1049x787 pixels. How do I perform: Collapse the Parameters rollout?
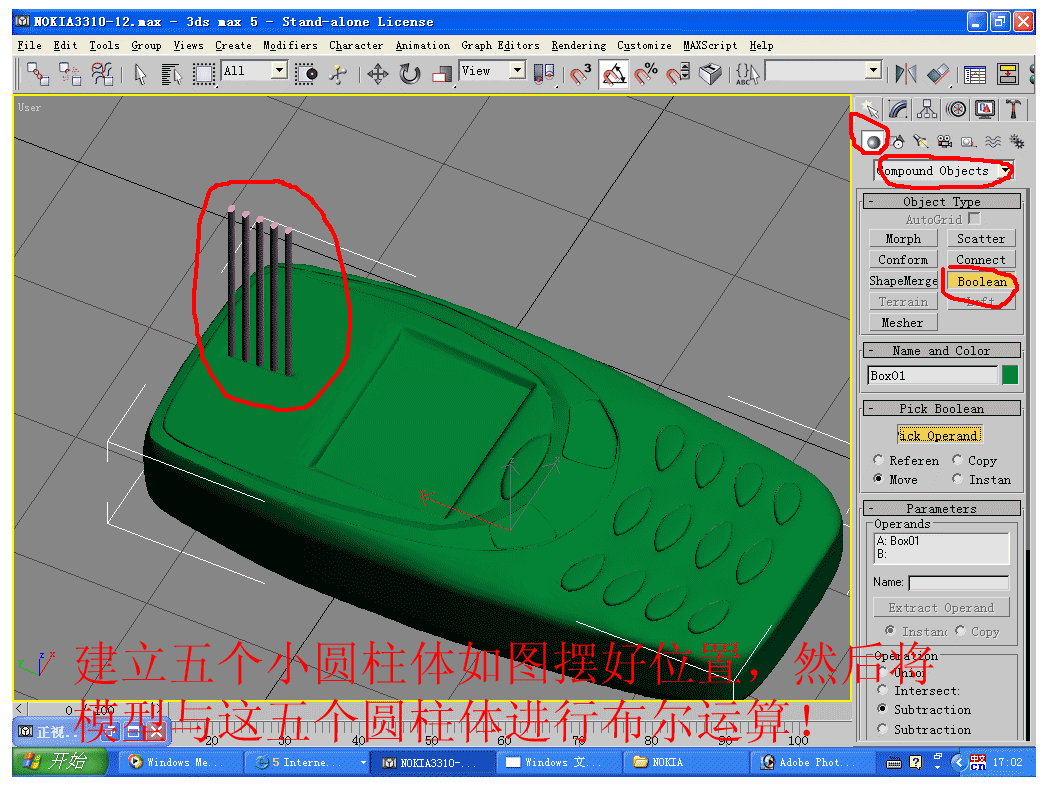tap(941, 508)
